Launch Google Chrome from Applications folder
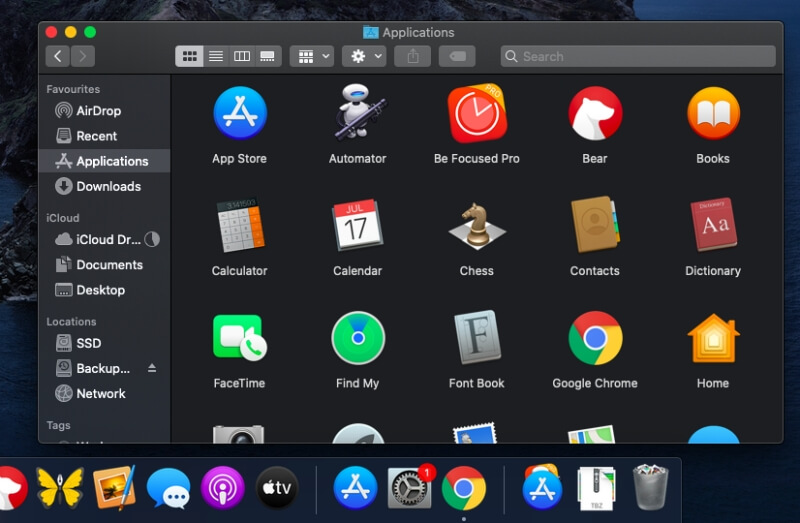Screen dimensions: 800x523 click(x=594, y=338)
